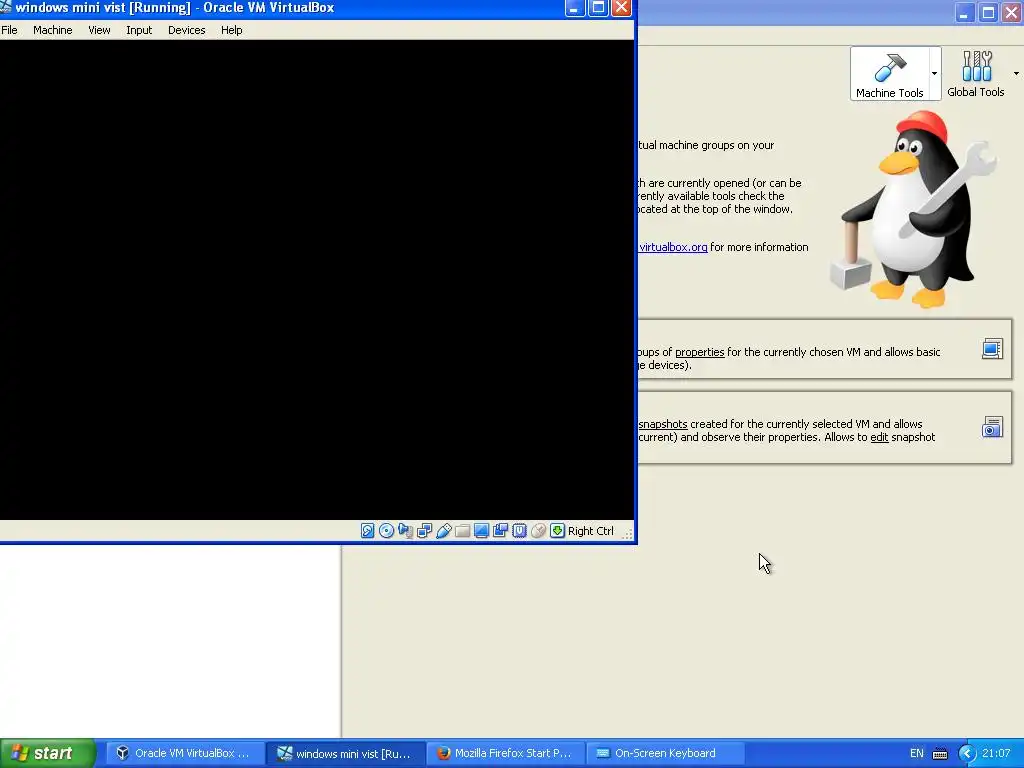
Task: Click the audio status icon
Action: pos(406,531)
